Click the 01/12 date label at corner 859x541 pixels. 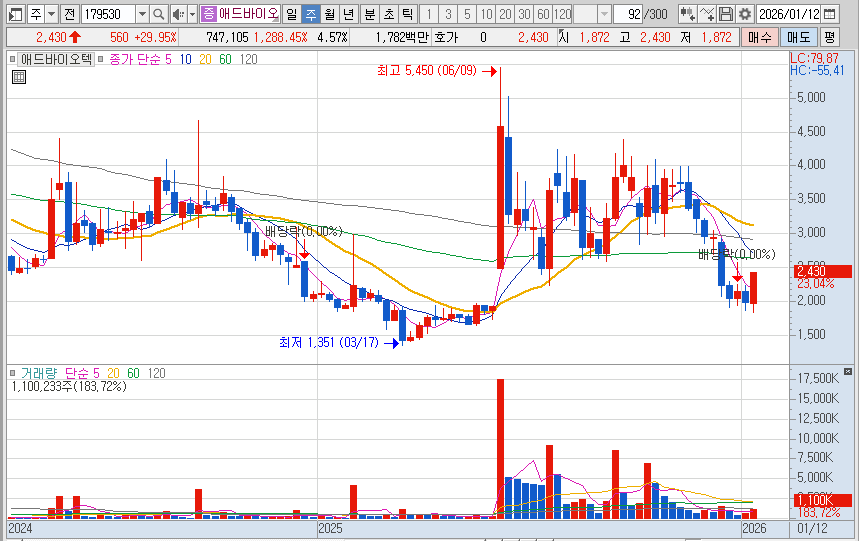[812, 528]
